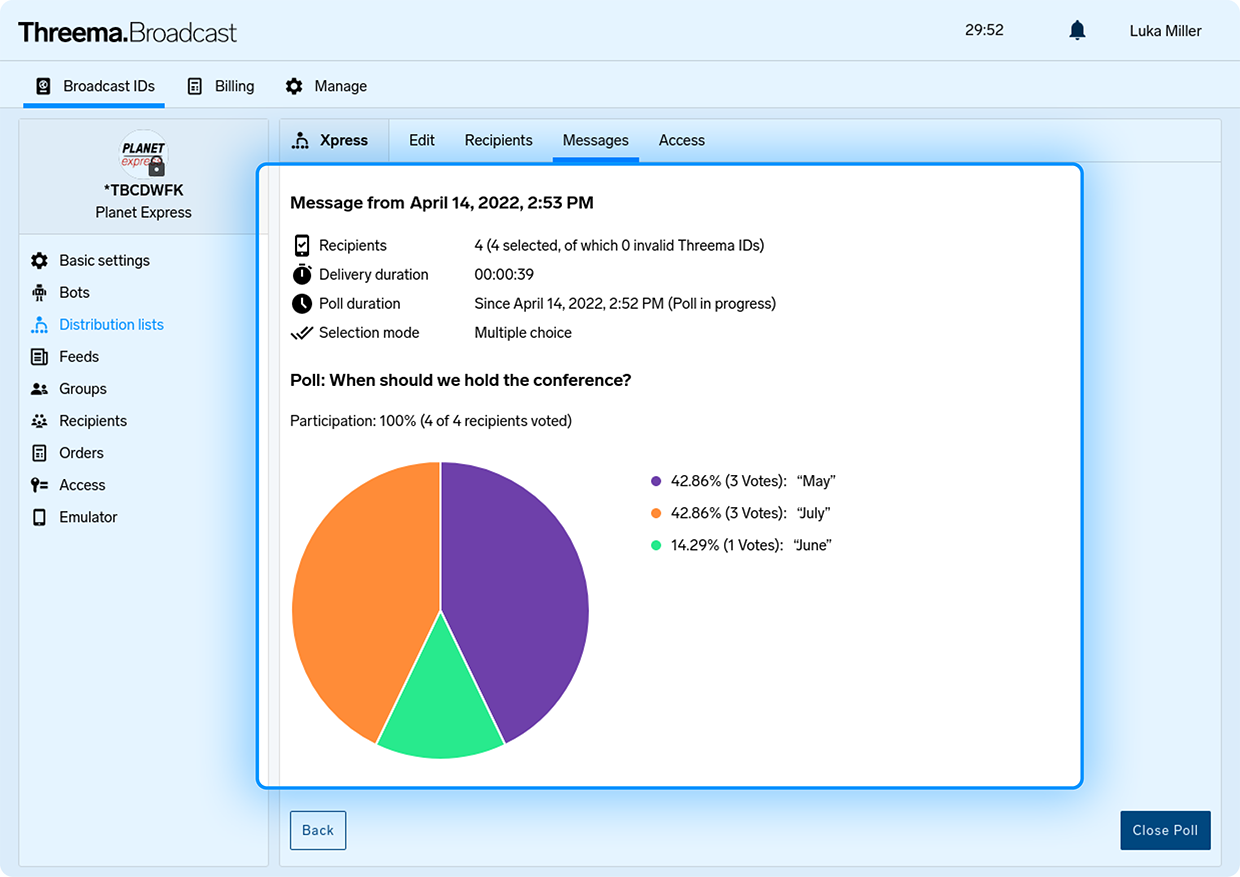1240x877 pixels.
Task: Click the Planet Express name under the avatar
Action: [144, 212]
